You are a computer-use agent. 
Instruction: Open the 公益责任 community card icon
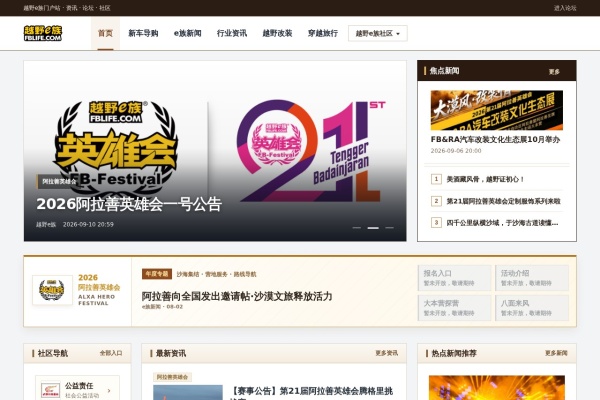(51, 390)
